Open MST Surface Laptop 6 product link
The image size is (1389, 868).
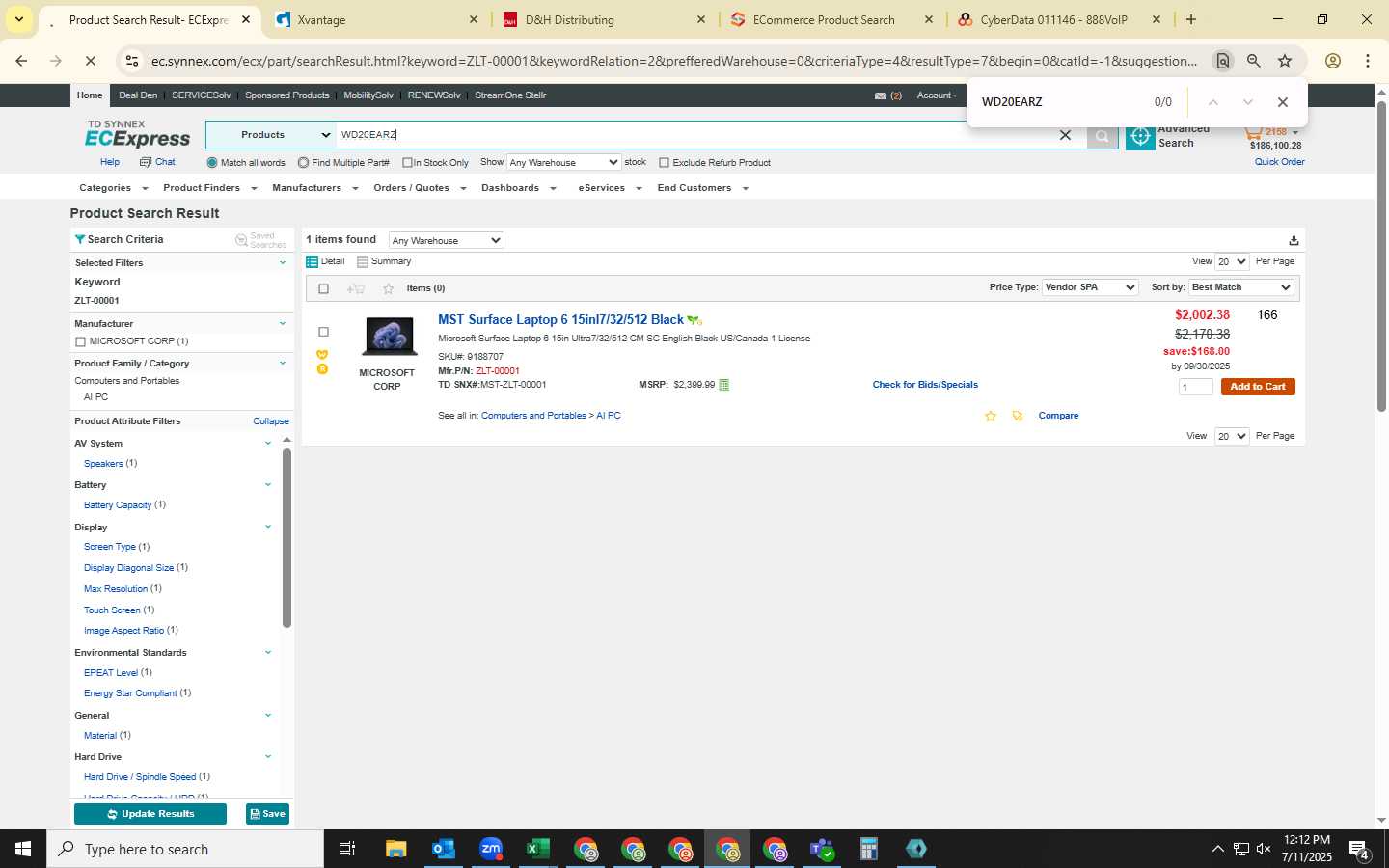560,320
